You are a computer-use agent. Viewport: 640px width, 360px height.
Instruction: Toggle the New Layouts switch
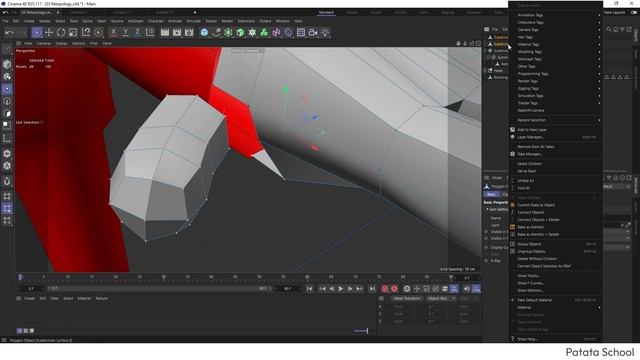coord(634,12)
